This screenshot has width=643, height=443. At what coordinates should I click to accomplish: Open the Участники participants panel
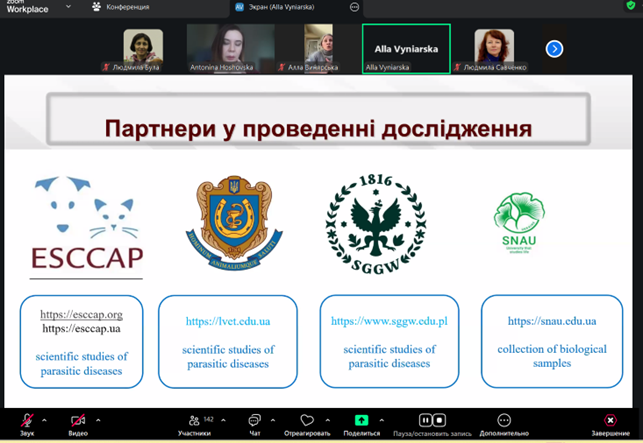tap(192, 421)
